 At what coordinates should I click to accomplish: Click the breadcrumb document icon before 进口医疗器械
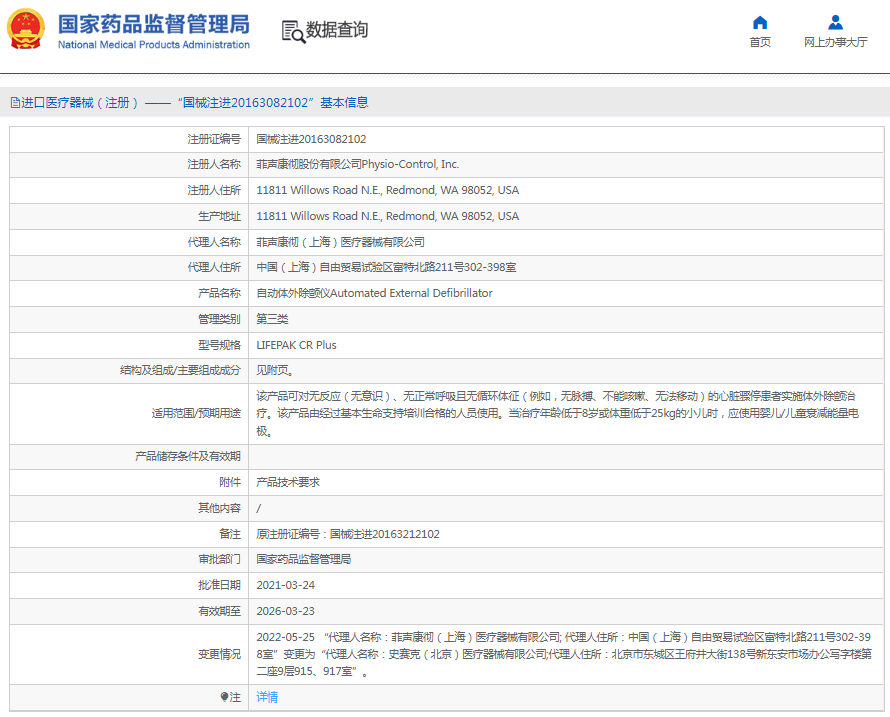click(15, 103)
